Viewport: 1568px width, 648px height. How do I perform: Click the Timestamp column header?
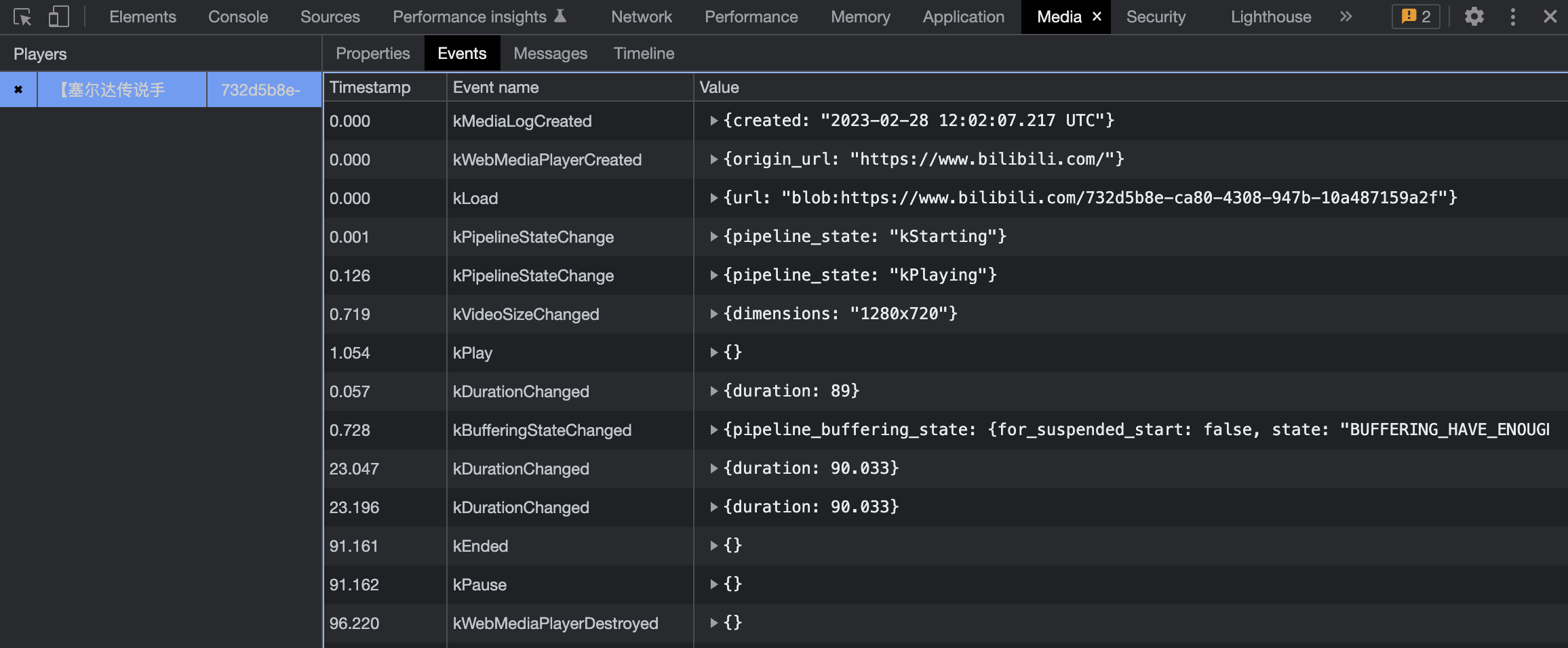pyautogui.click(x=370, y=87)
